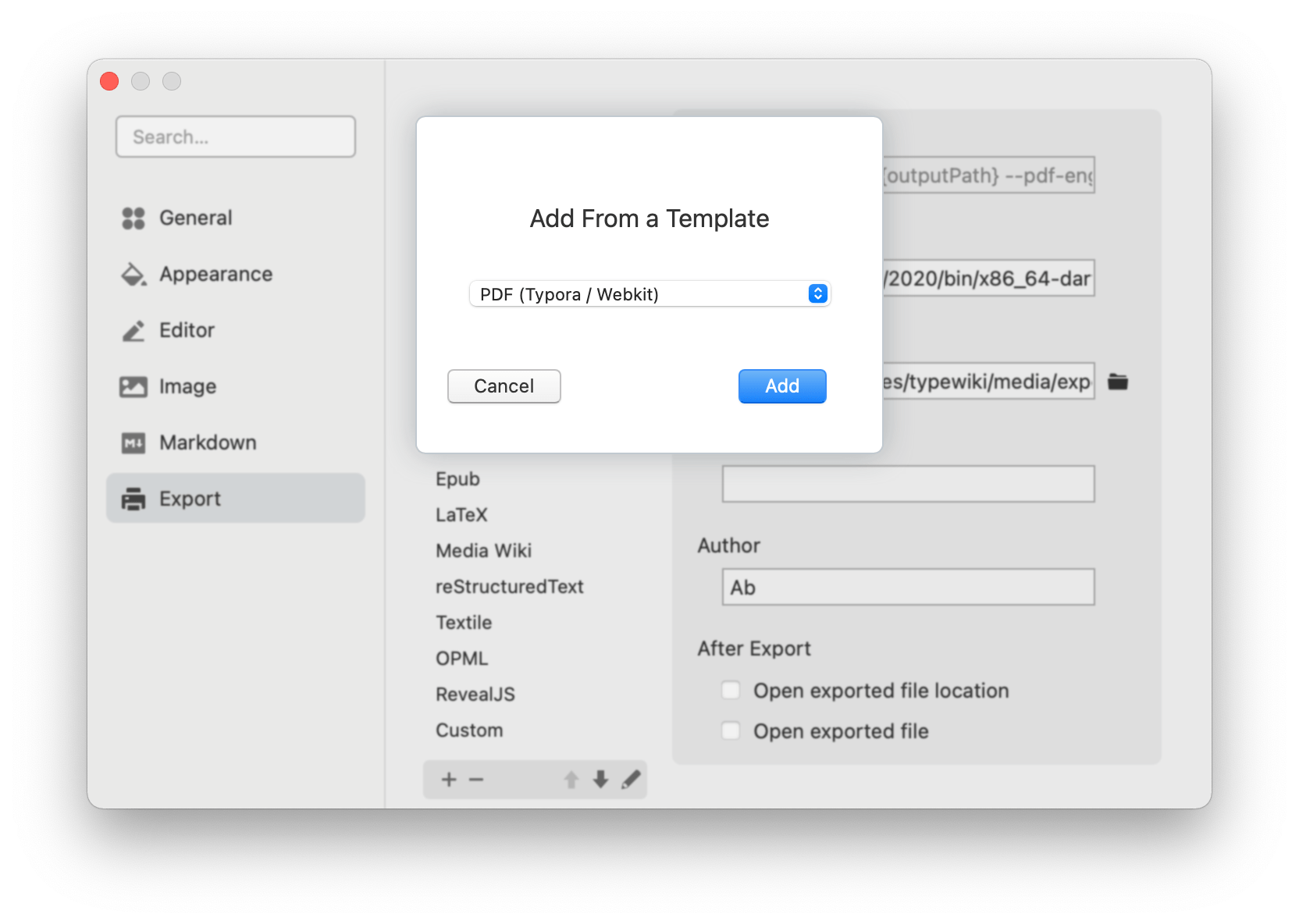The width and height of the screenshot is (1299, 924).
Task: Select the Markdown preferences icon
Action: (x=133, y=442)
